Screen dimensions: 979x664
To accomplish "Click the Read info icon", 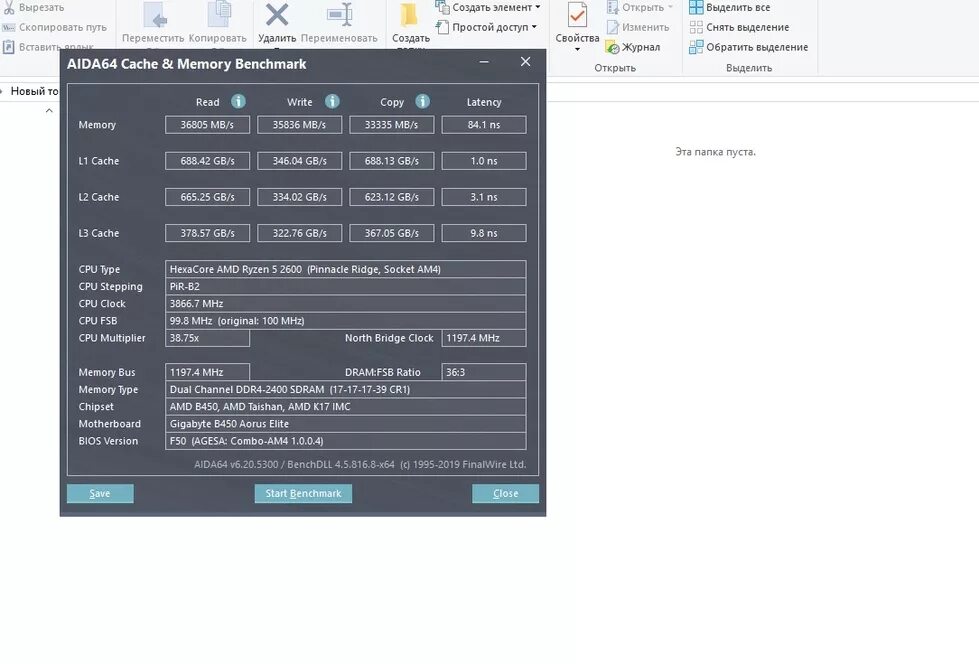I will (238, 101).
